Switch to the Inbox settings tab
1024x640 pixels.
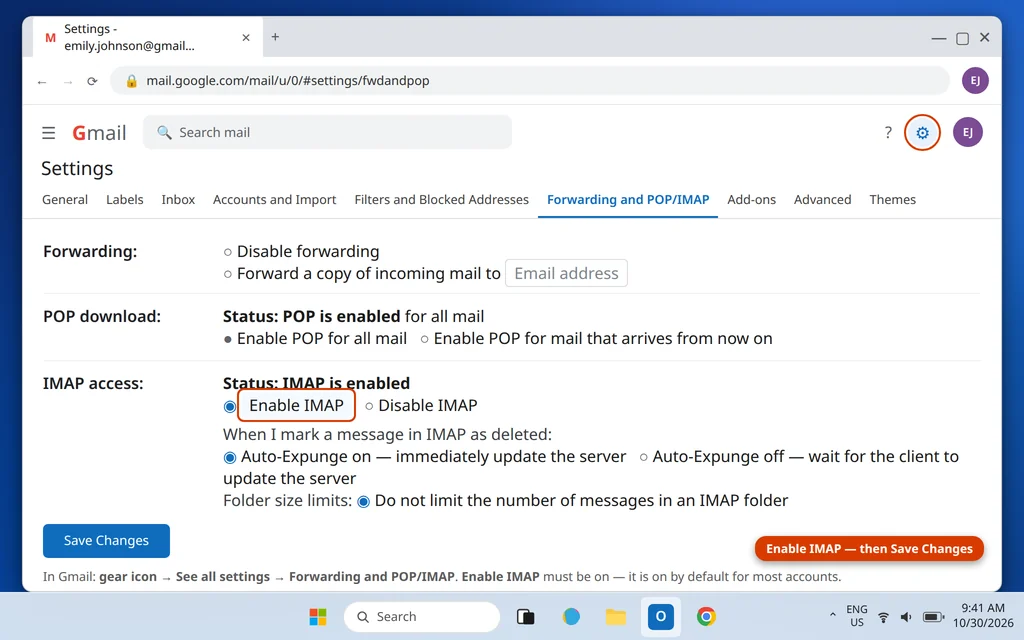coord(178,200)
